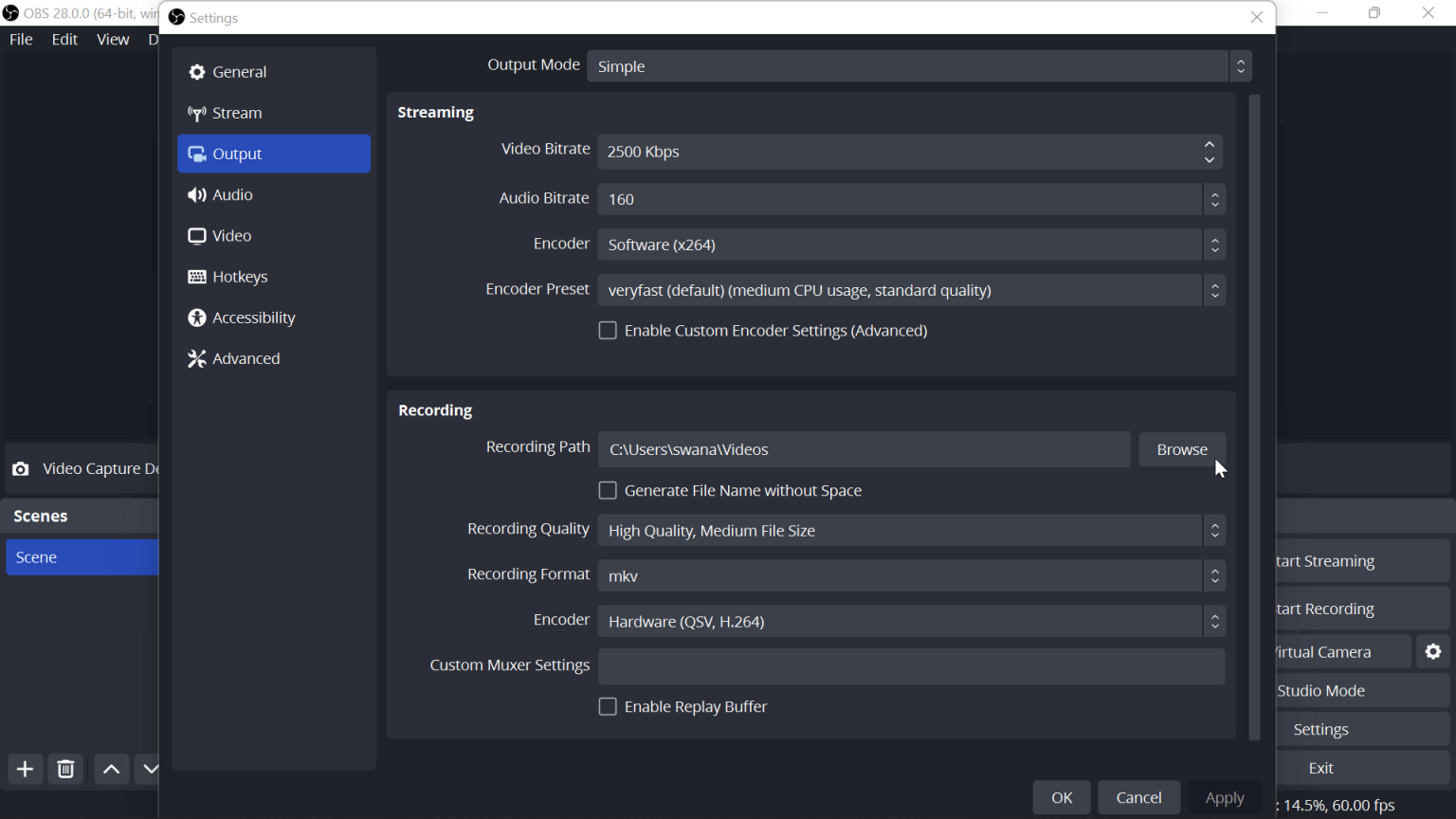Select the Hotkeys keyboard icon
Viewport: 1456px width, 819px height.
[x=196, y=276]
